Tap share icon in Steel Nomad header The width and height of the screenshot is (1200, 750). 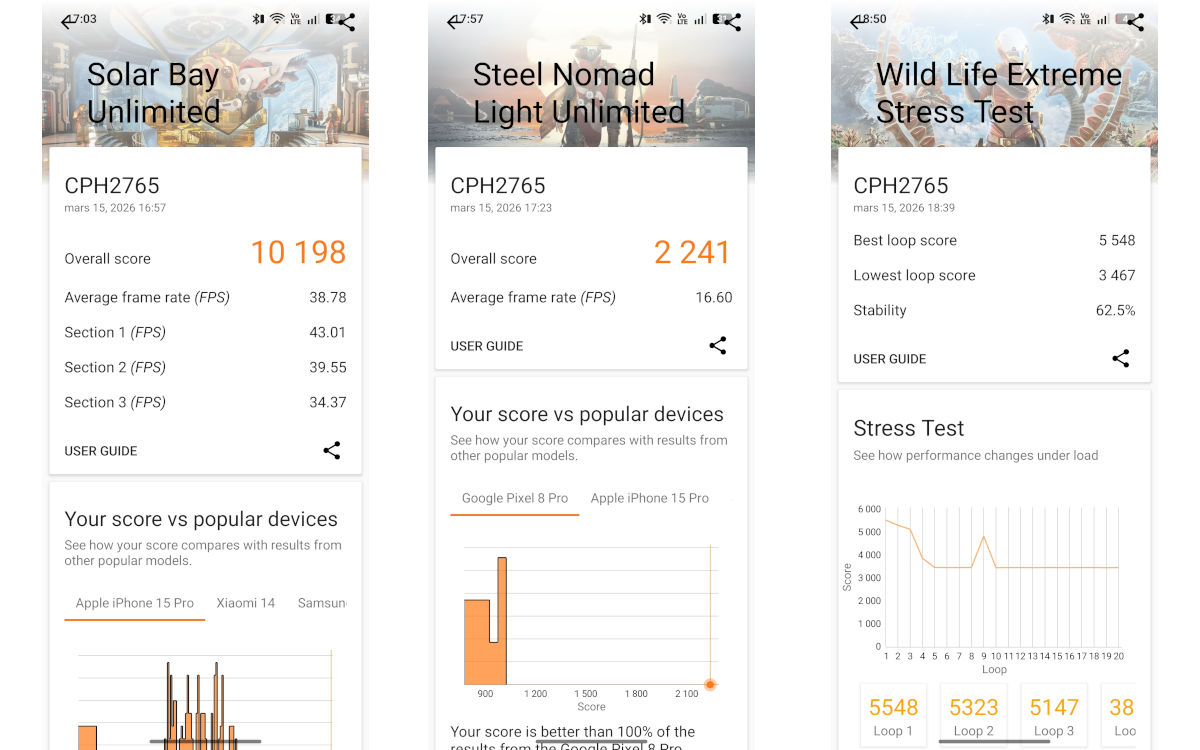tap(732, 22)
